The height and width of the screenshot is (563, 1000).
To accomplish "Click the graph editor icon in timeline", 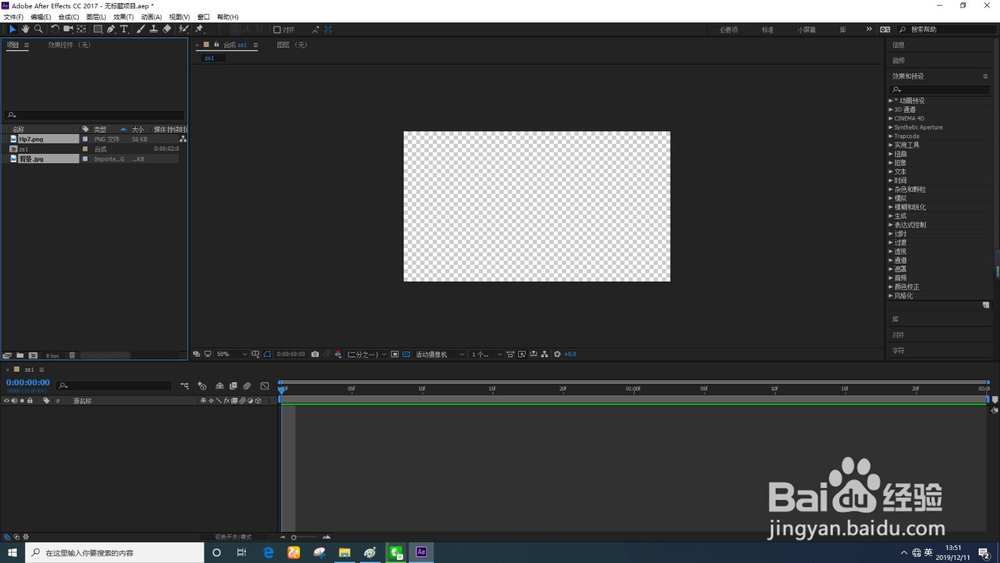I will pyautogui.click(x=265, y=386).
